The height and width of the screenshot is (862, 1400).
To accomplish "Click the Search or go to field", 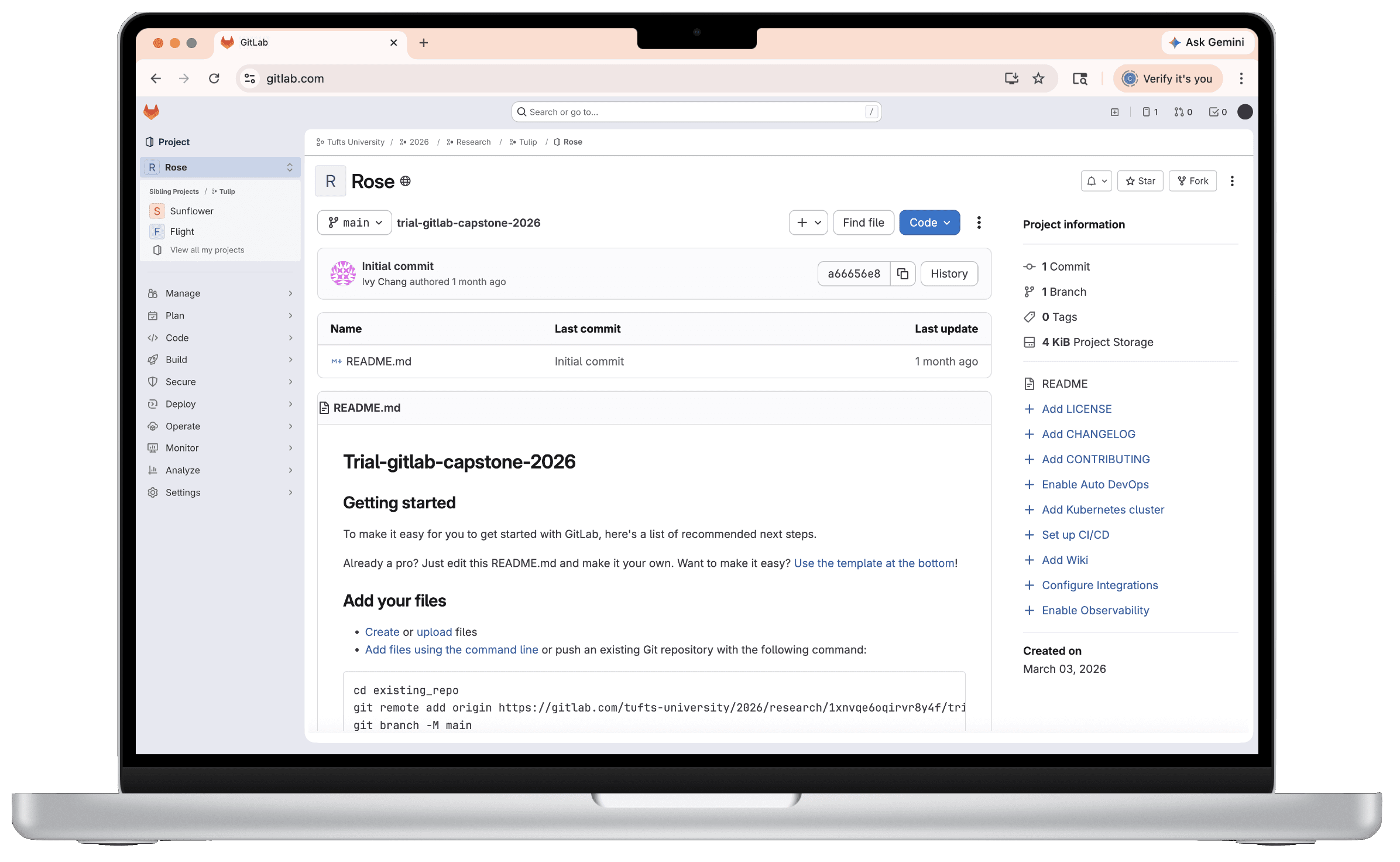I will tap(695, 112).
